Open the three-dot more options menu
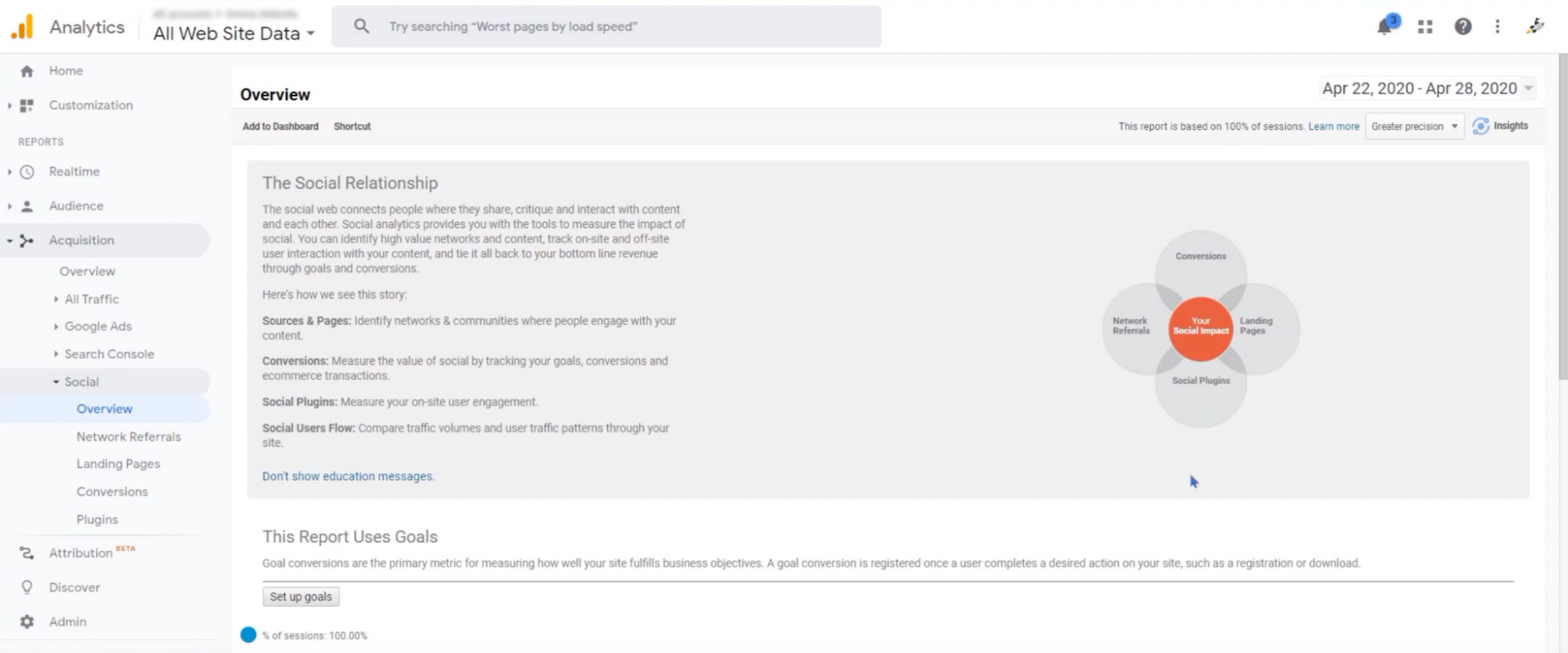This screenshot has height=653, width=1568. coord(1497,27)
